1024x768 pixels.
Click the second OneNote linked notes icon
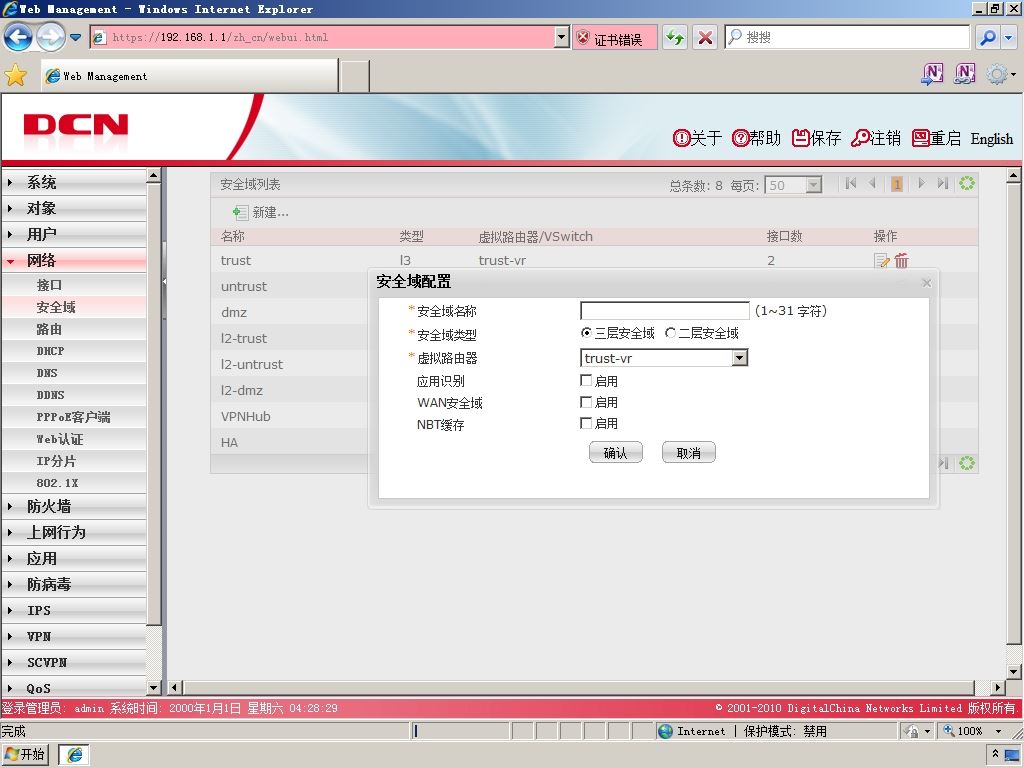coord(965,74)
